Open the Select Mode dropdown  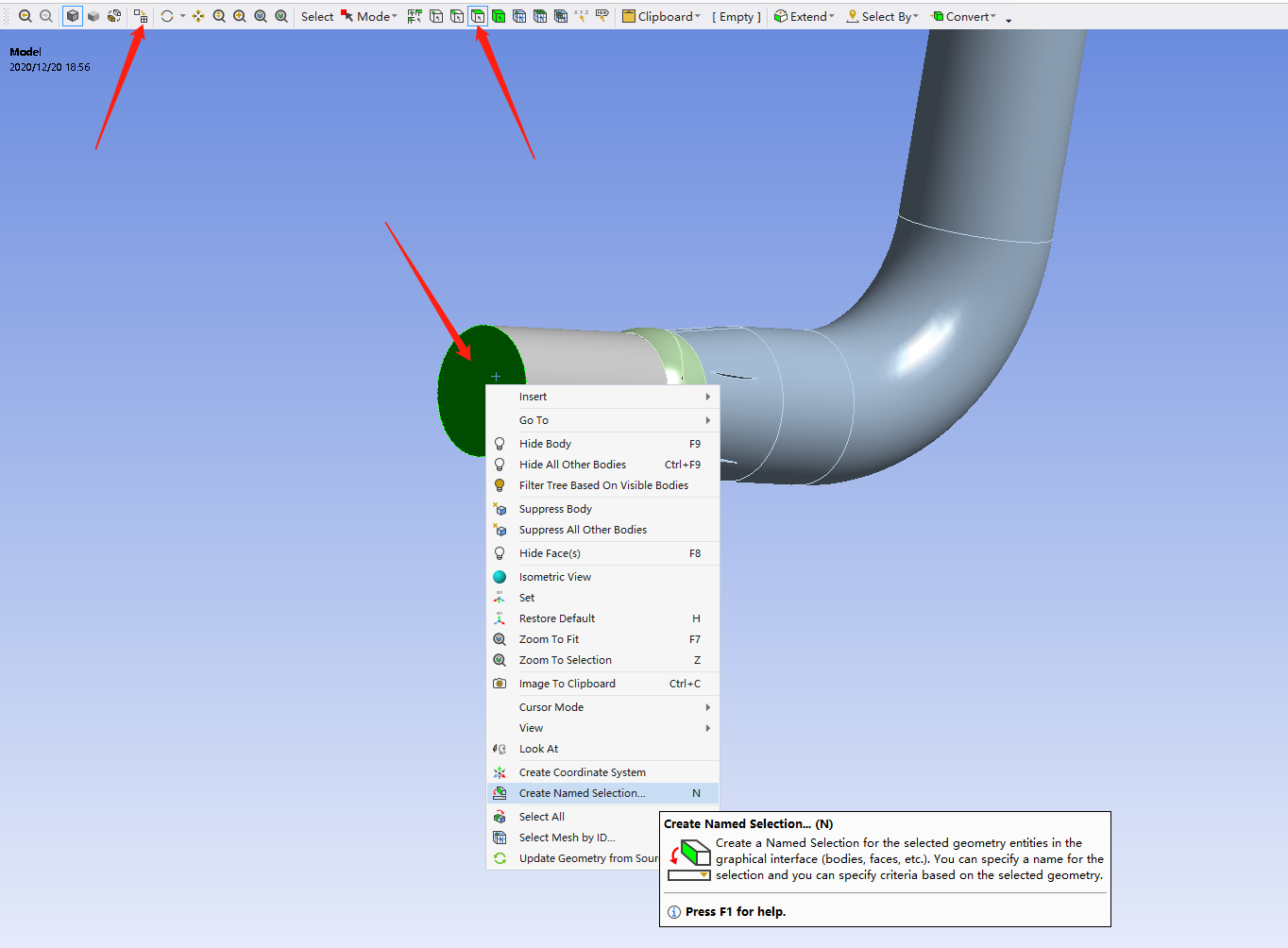[x=370, y=16]
